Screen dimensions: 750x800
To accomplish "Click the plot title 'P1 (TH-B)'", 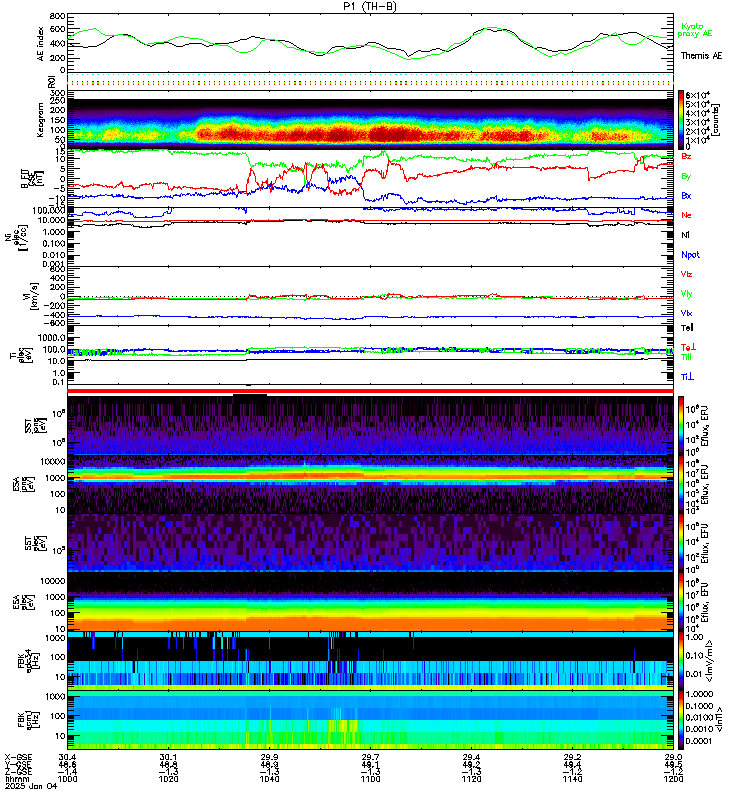I will 369,6.
